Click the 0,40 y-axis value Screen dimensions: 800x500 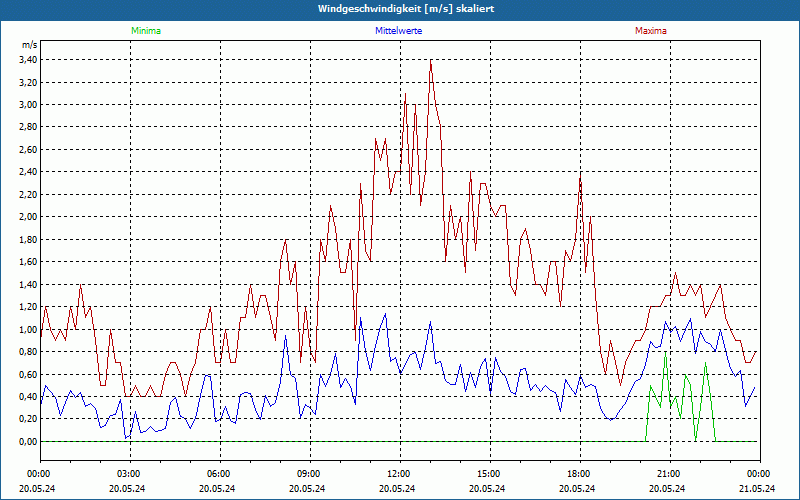coord(28,396)
